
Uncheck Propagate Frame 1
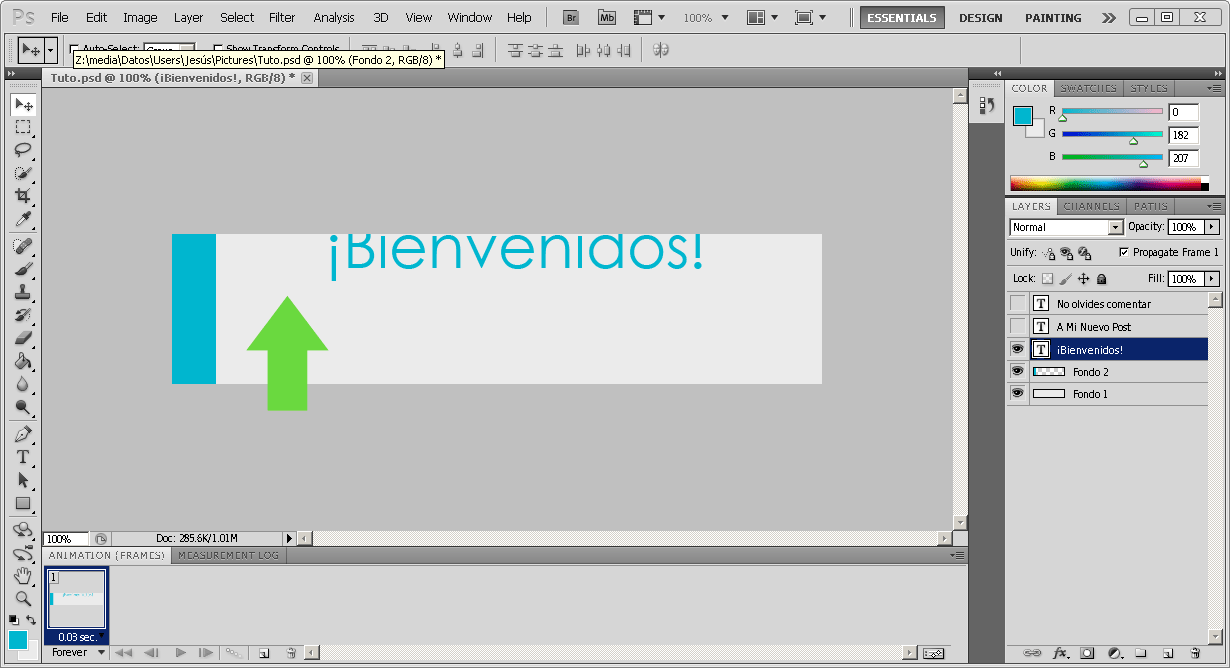(x=1124, y=253)
